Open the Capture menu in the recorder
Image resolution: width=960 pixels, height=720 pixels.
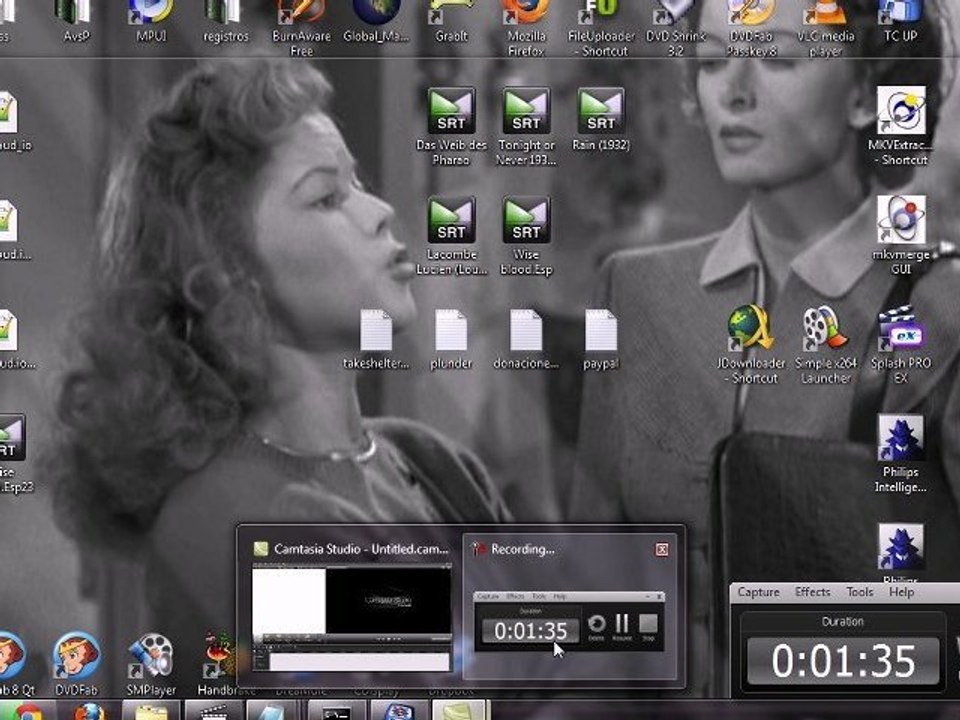(x=758, y=592)
